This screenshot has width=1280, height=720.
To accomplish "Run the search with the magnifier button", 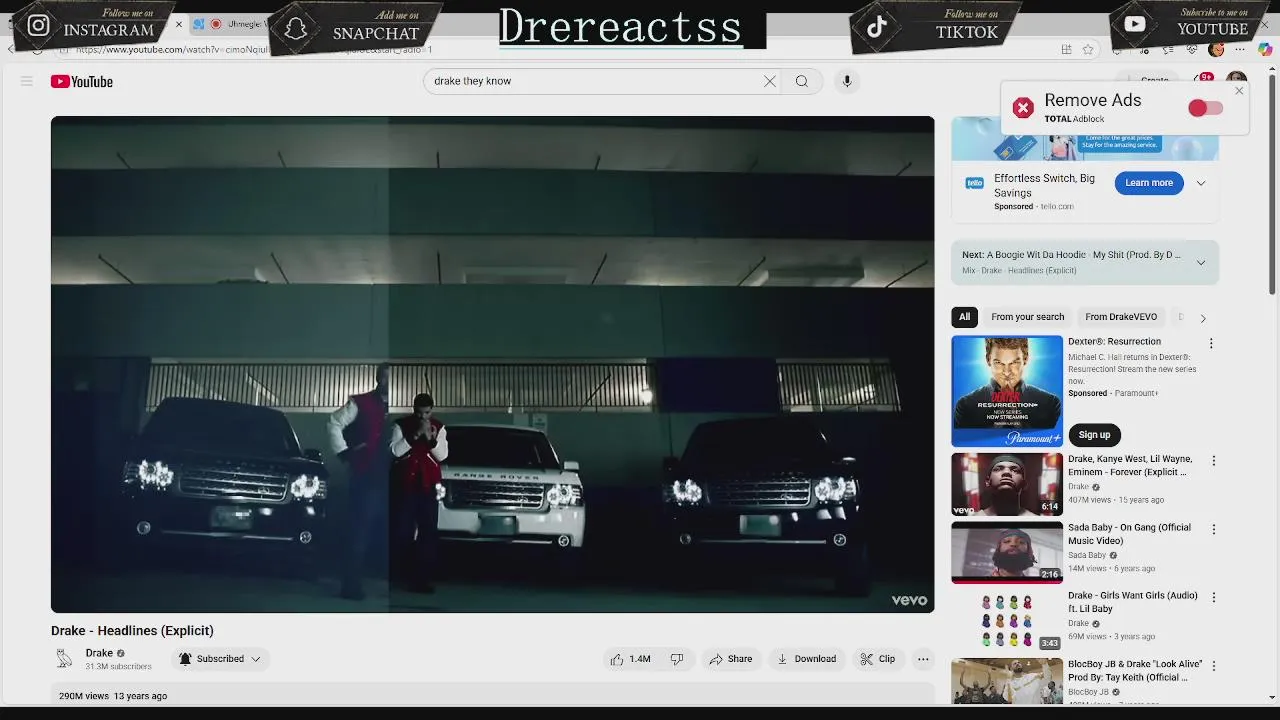I will [x=802, y=81].
